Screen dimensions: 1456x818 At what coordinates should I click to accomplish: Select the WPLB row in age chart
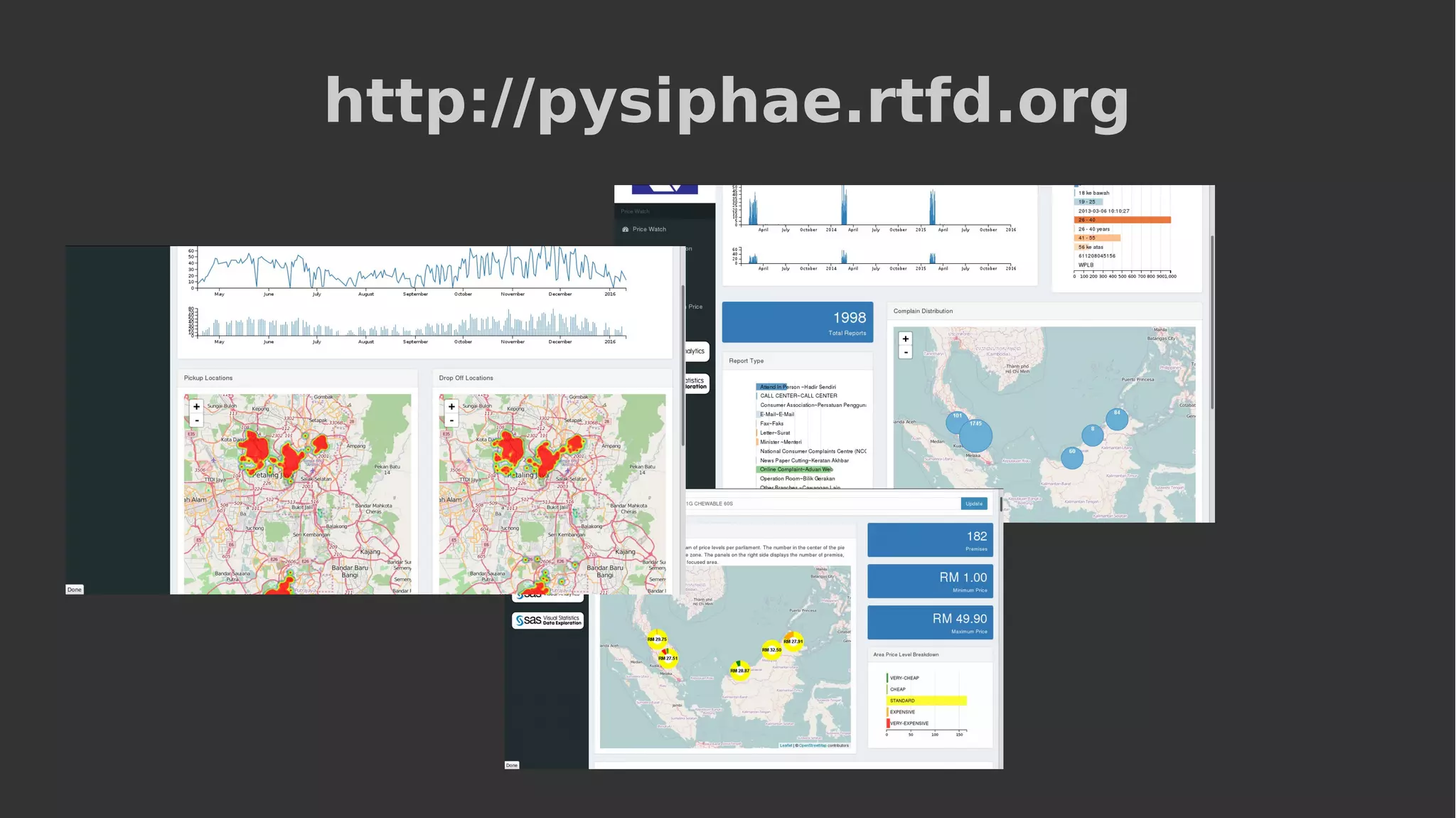pyautogui.click(x=1085, y=265)
